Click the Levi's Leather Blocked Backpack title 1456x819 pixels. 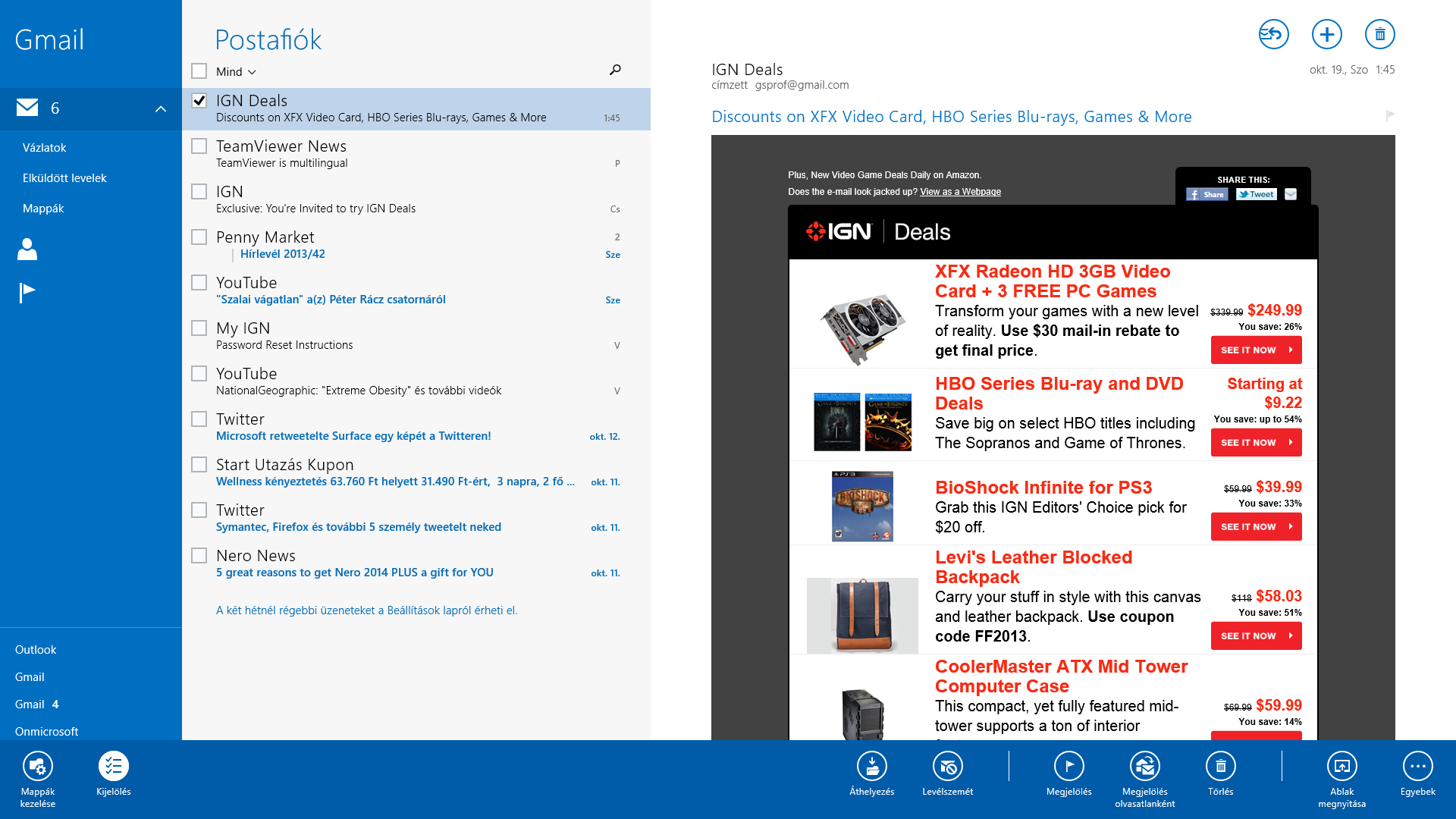(1033, 567)
